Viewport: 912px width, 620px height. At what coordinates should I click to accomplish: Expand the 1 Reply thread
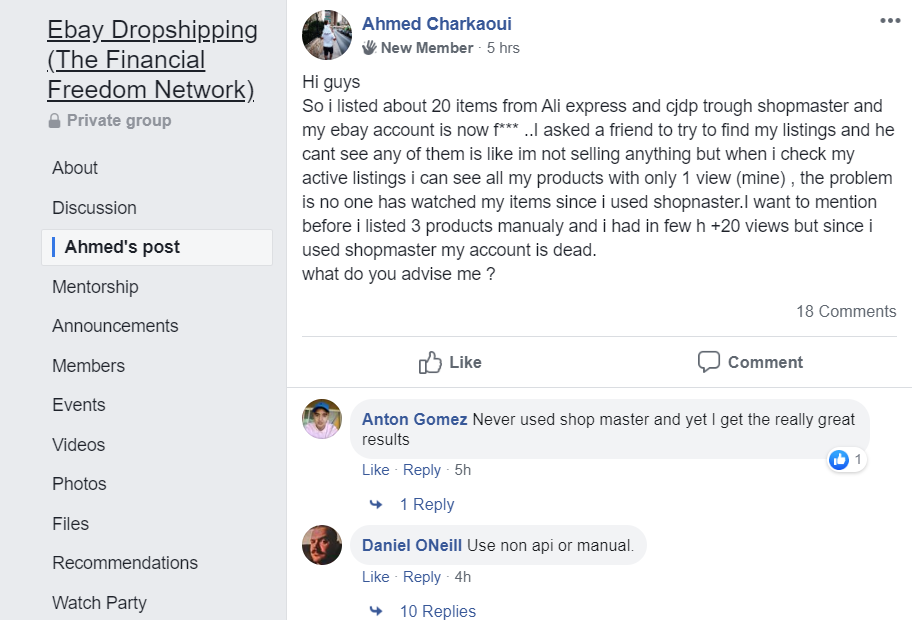pyautogui.click(x=426, y=505)
